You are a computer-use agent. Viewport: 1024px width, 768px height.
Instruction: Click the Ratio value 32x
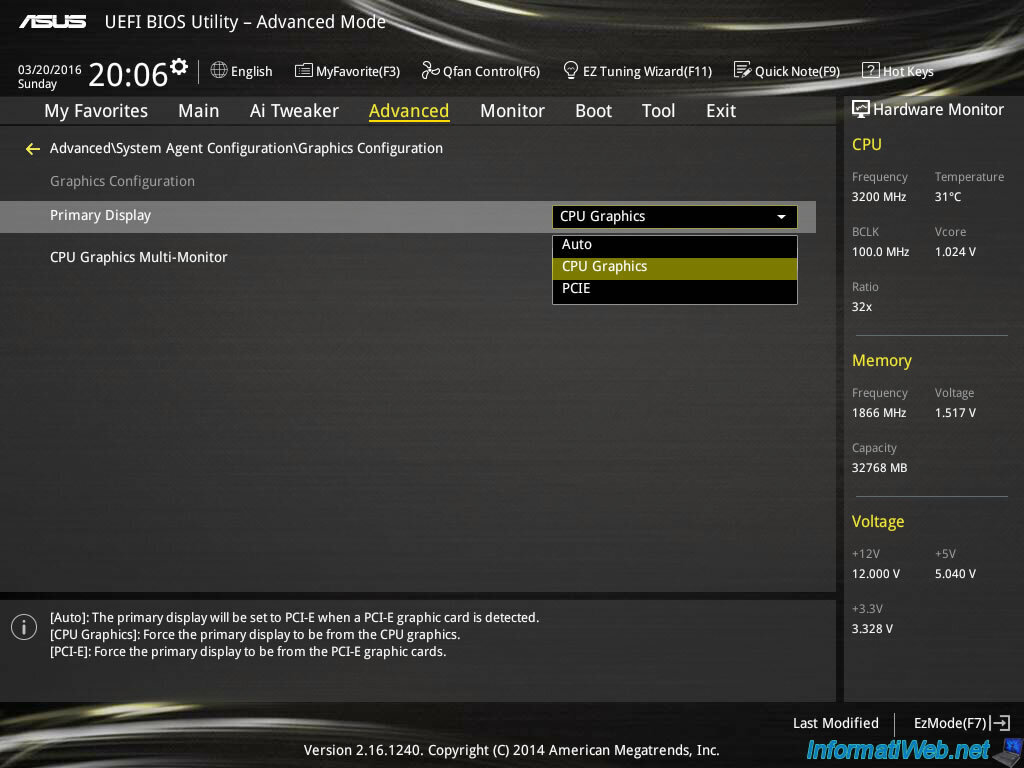click(x=861, y=307)
